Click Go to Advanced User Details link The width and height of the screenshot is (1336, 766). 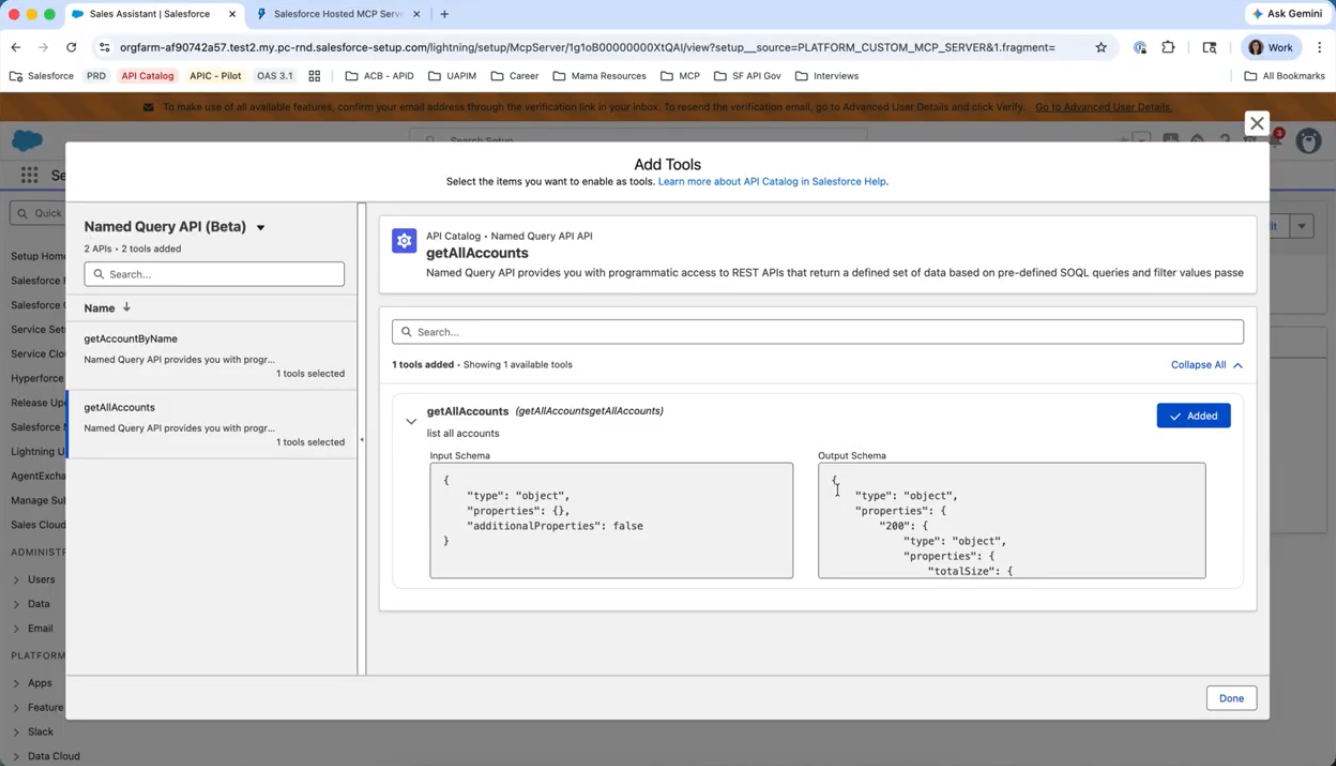[1103, 107]
